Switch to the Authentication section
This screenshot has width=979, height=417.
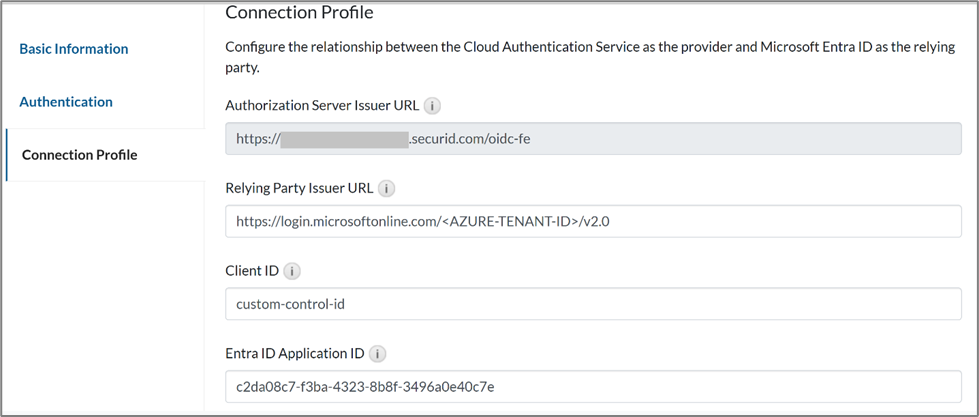[66, 102]
